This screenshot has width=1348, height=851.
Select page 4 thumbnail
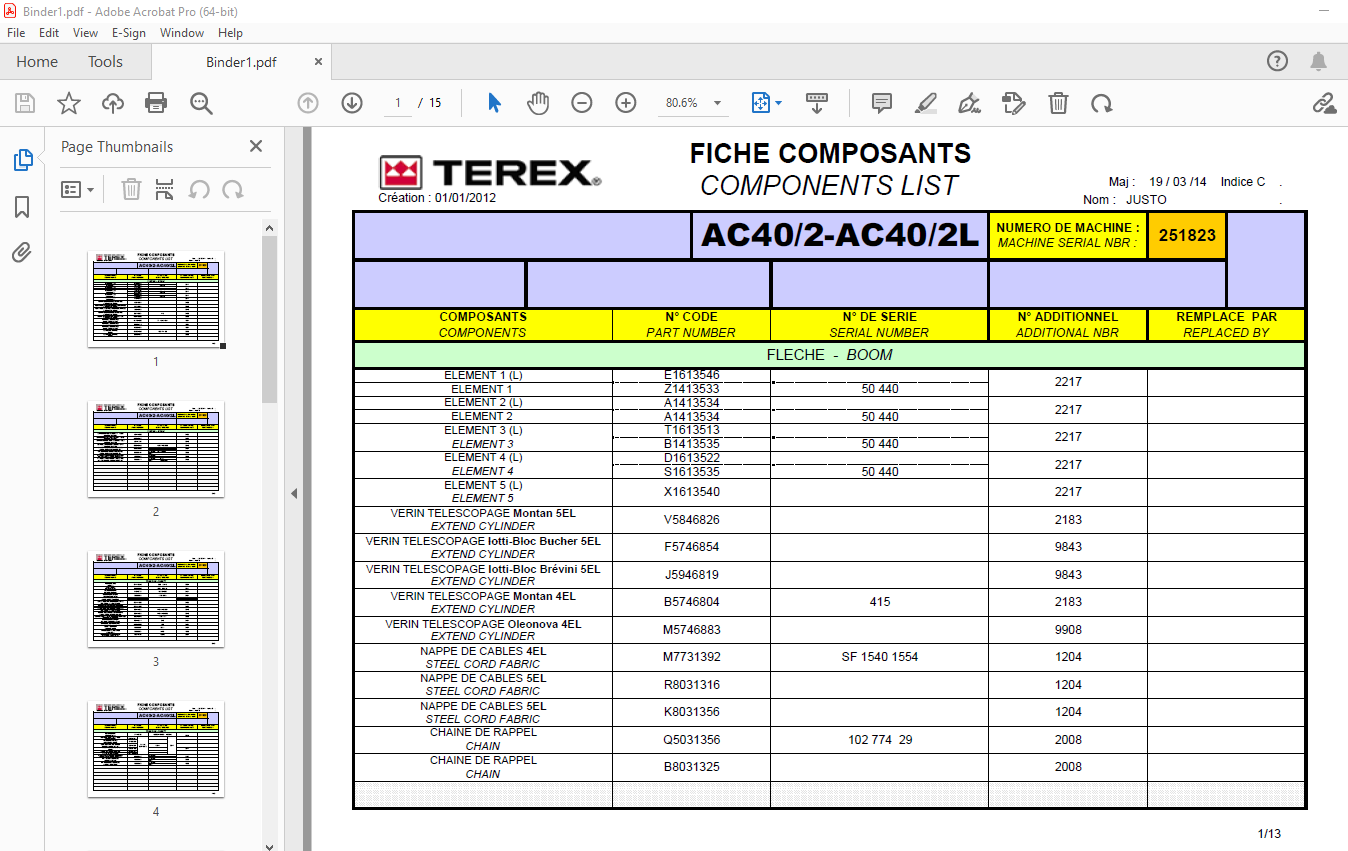[x=156, y=748]
